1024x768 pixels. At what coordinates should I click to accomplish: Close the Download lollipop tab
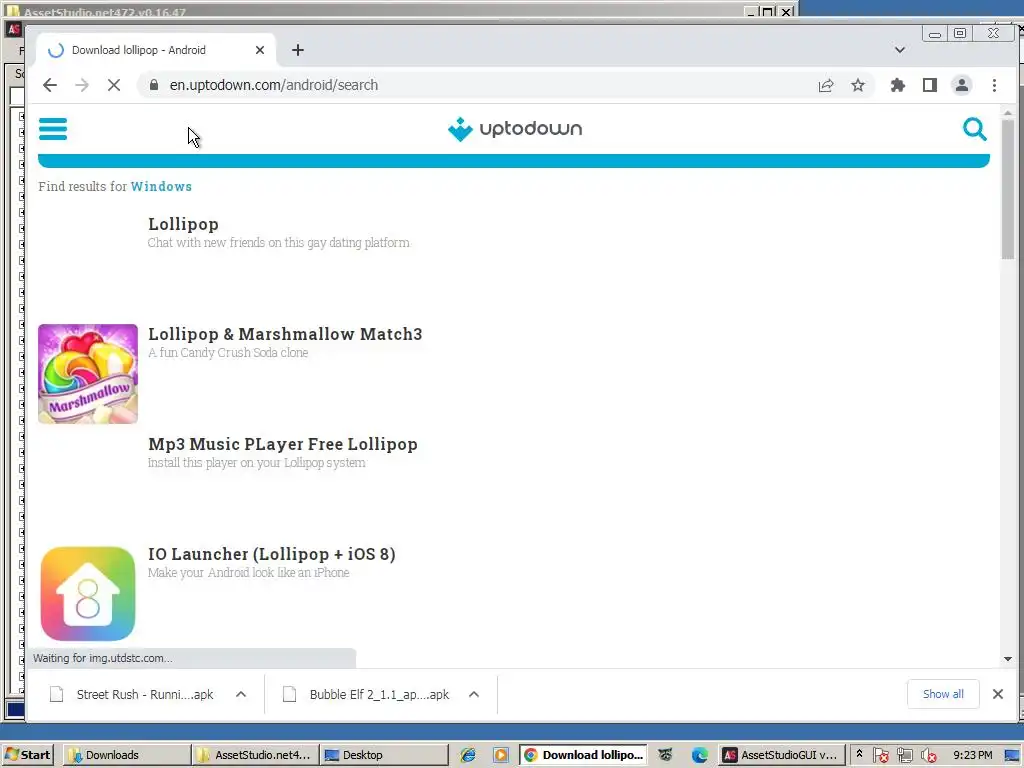[x=260, y=50]
